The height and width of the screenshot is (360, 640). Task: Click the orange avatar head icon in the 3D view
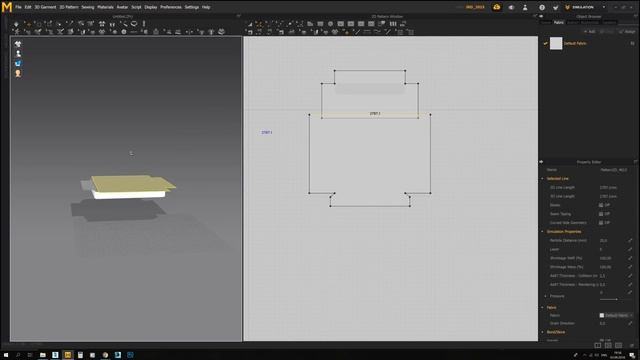pyautogui.click(x=18, y=73)
